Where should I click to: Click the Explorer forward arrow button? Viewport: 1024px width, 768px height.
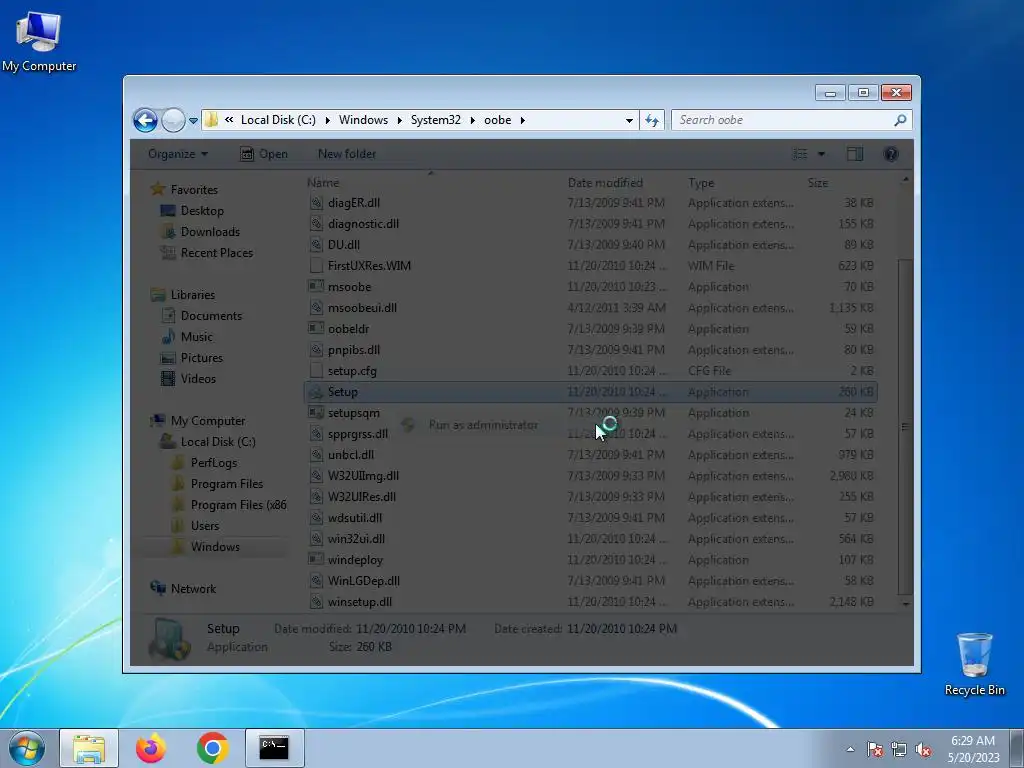[x=173, y=120]
